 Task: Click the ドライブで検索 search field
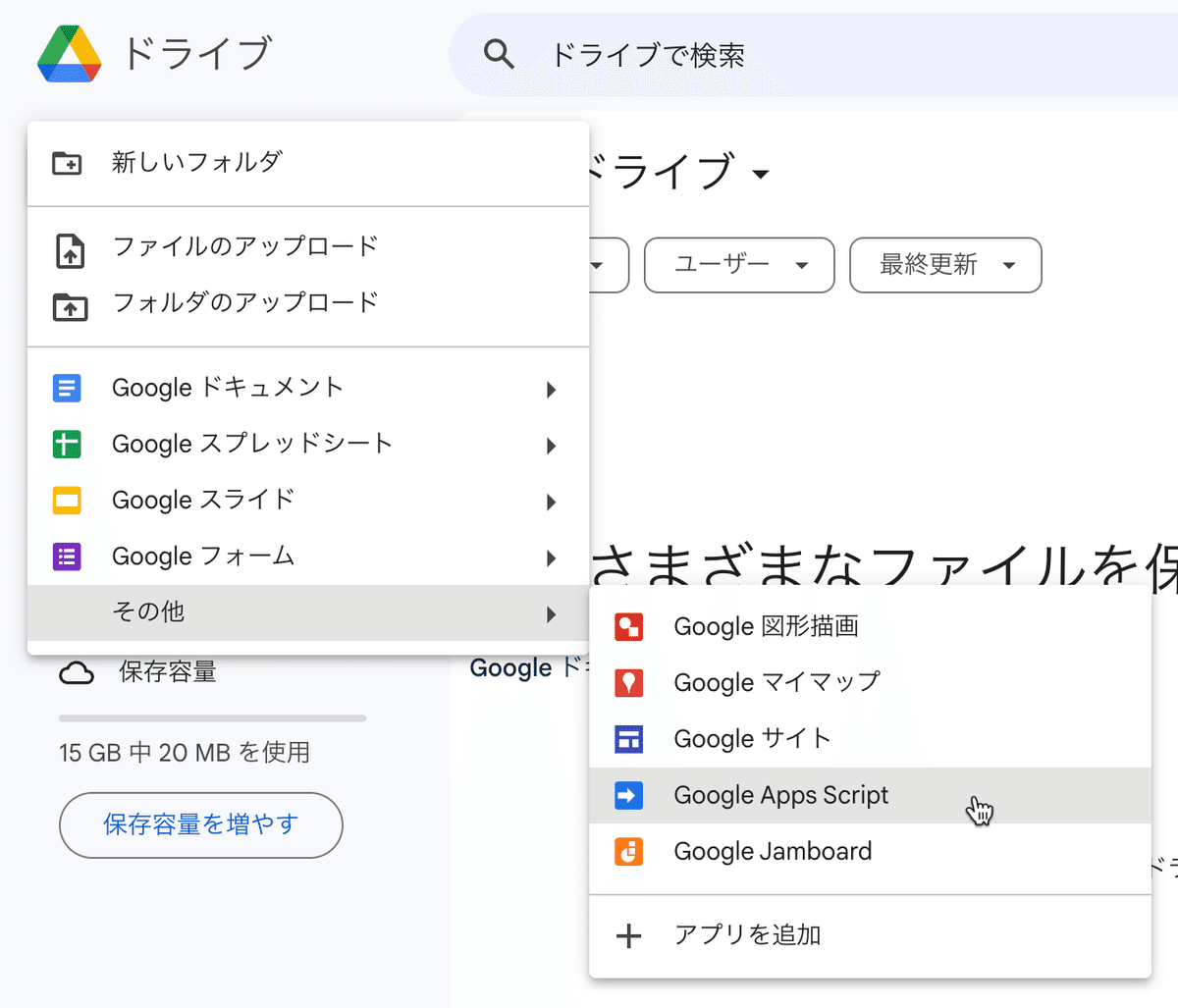coord(648,55)
